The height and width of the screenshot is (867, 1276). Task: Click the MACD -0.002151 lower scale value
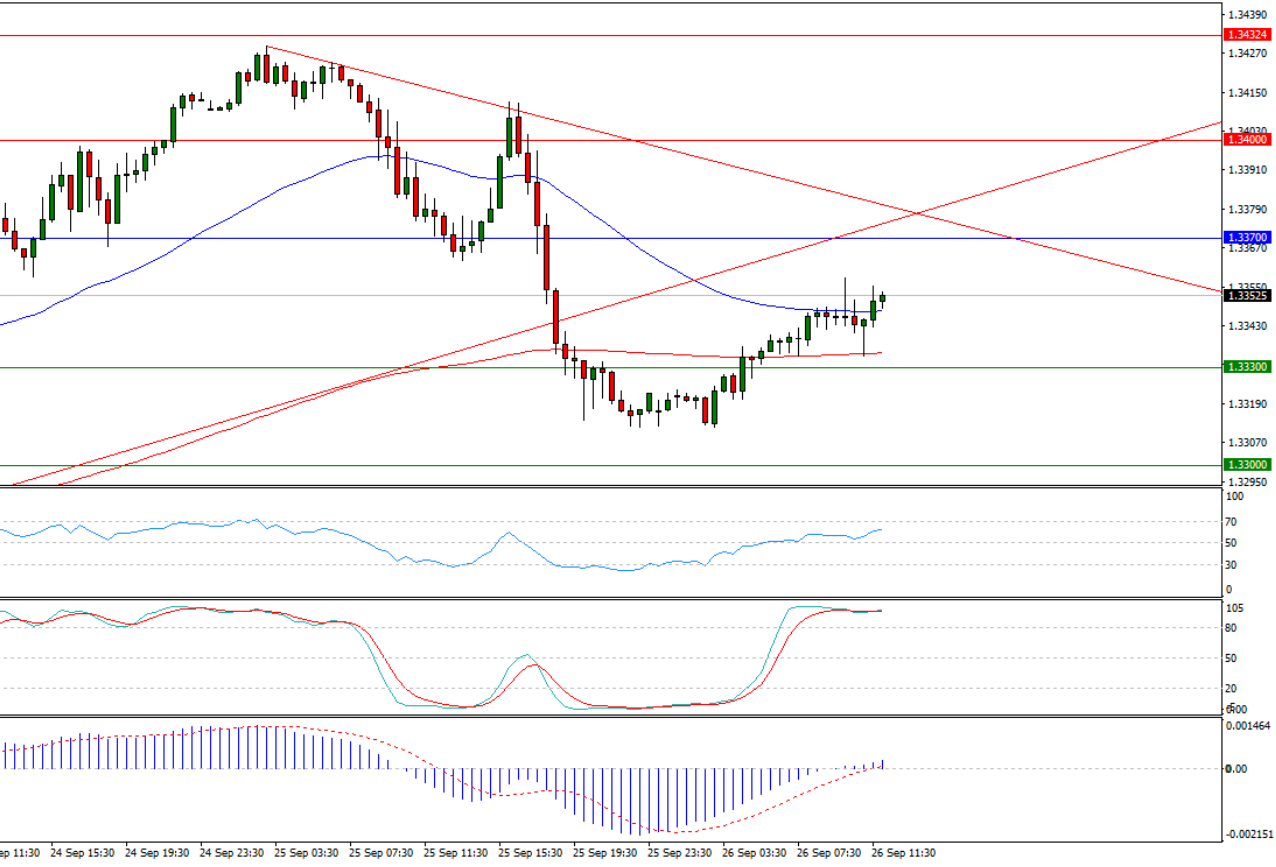(1248, 833)
